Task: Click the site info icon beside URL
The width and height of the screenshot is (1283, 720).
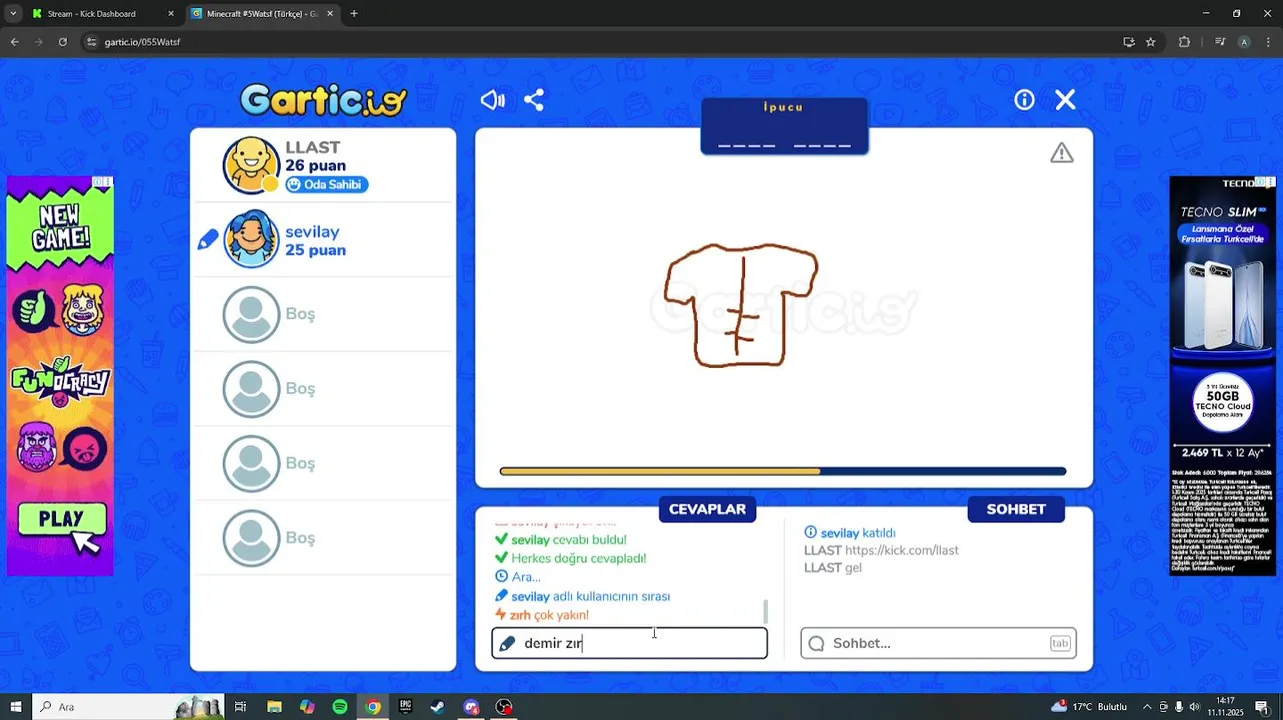Action: [x=91, y=42]
